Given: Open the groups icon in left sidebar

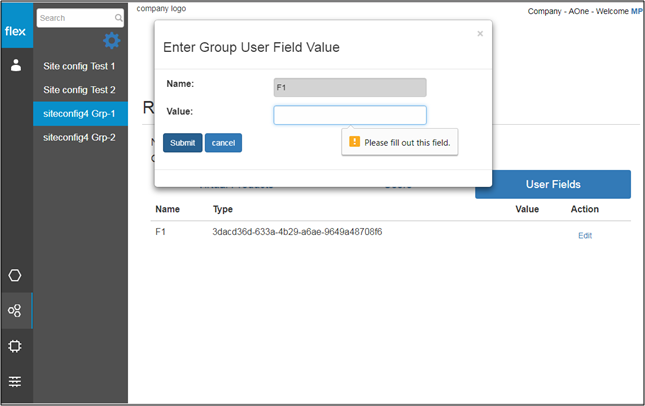Looking at the screenshot, I should tap(16, 311).
